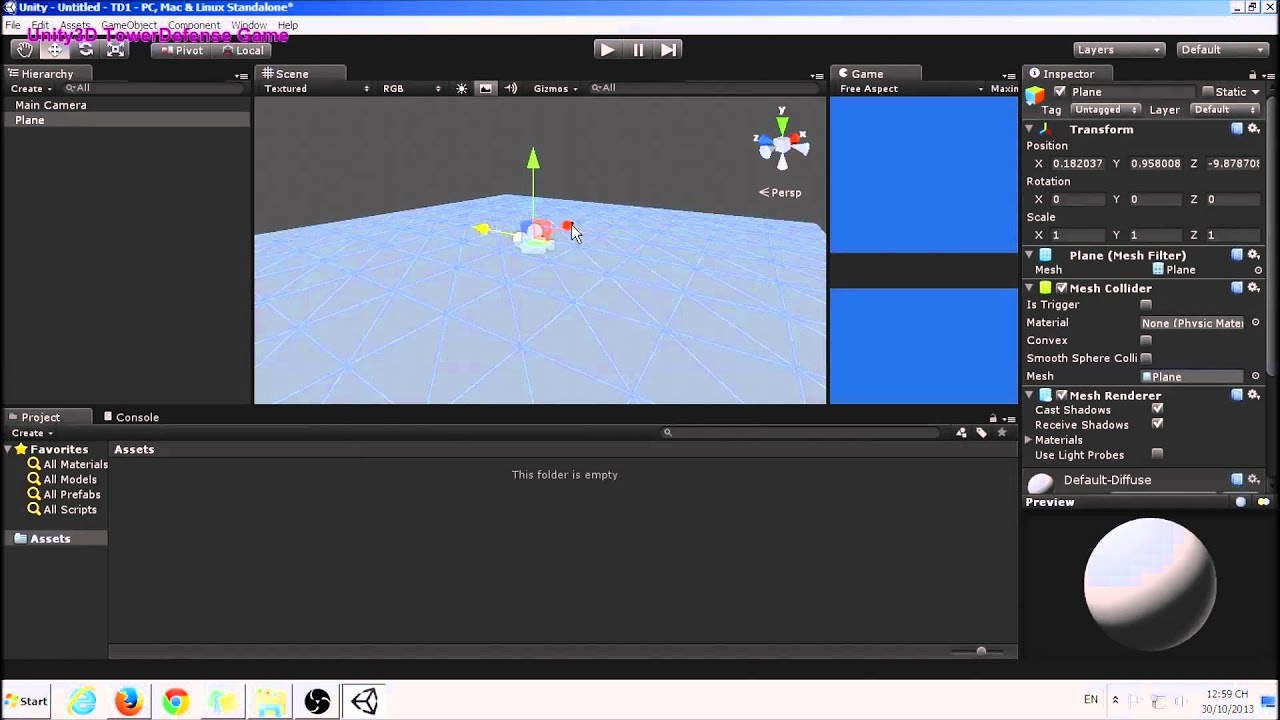Start Play mode
The height and width of the screenshot is (720, 1280).
click(606, 49)
